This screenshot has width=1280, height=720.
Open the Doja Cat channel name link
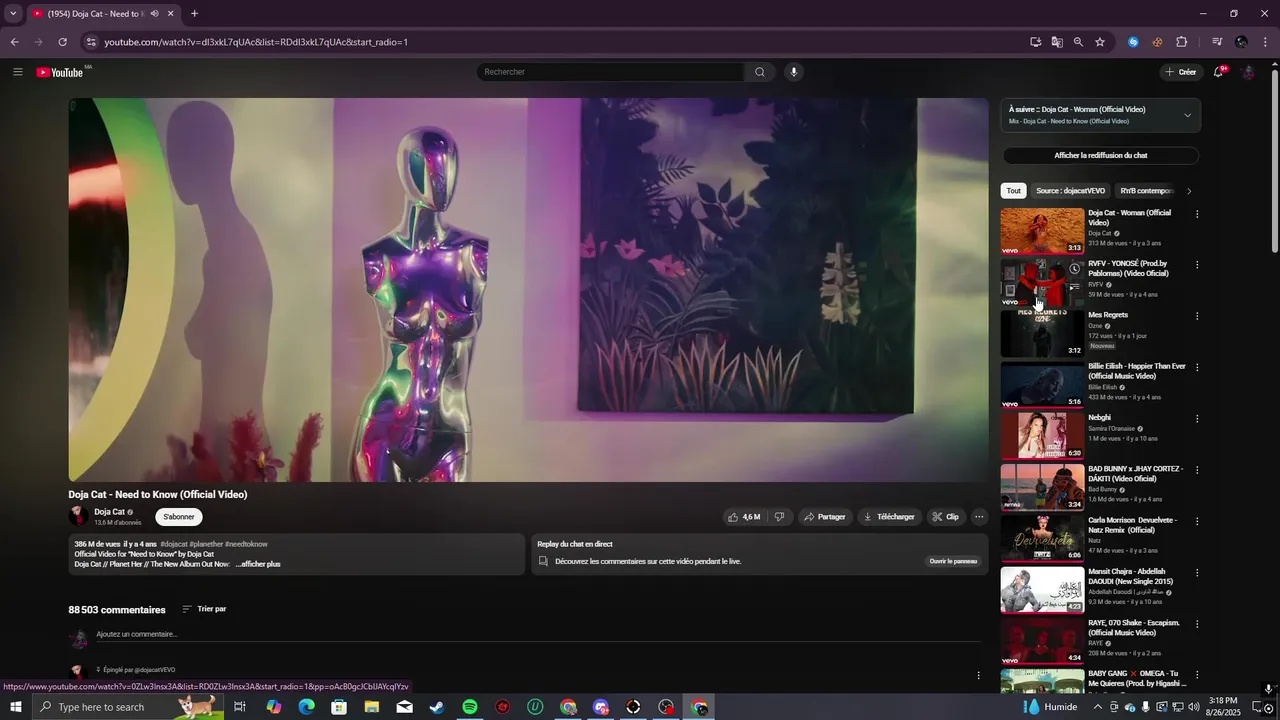pos(110,512)
